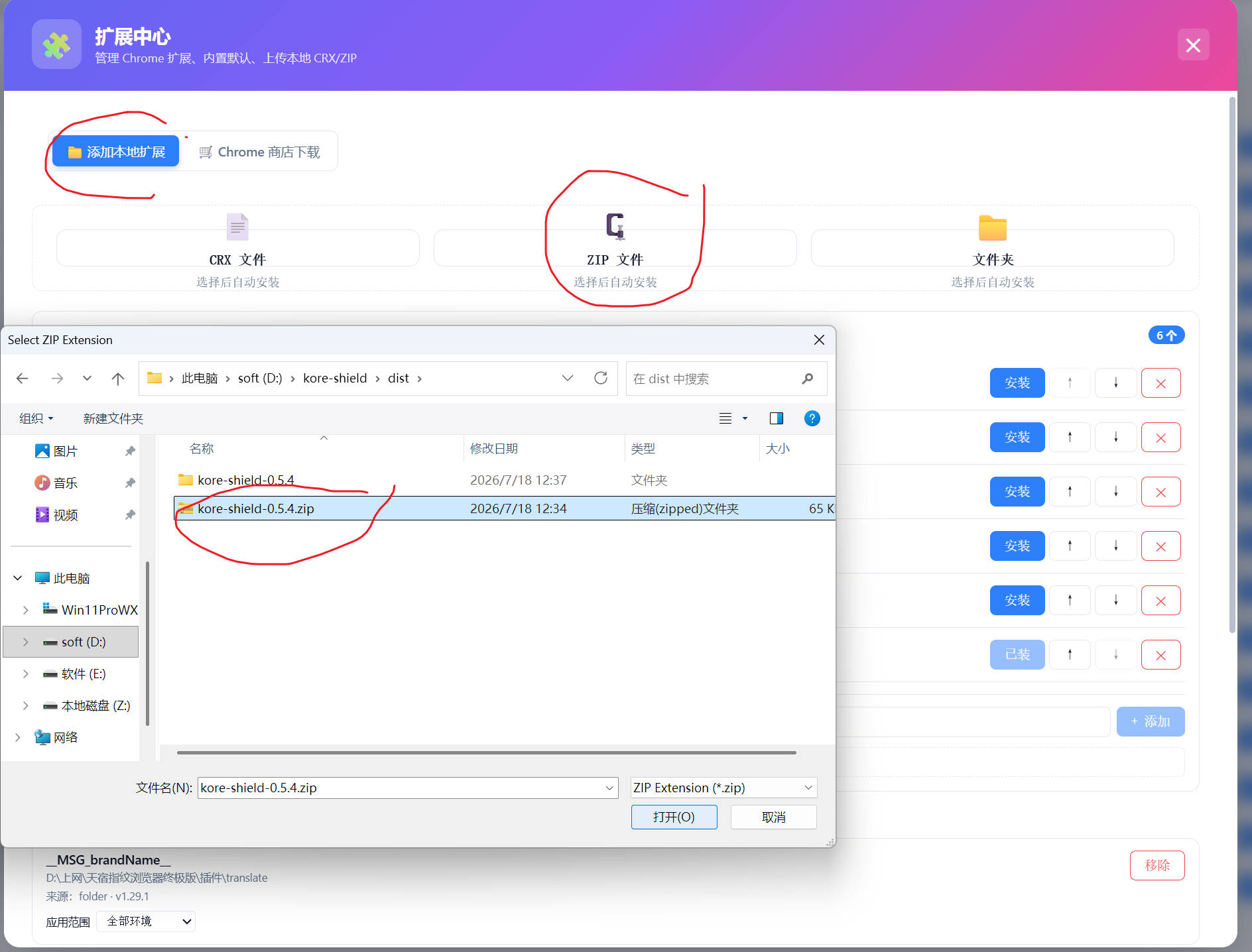Click 打开(O) to open the selected zip
The width and height of the screenshot is (1252, 952).
pyautogui.click(x=674, y=817)
